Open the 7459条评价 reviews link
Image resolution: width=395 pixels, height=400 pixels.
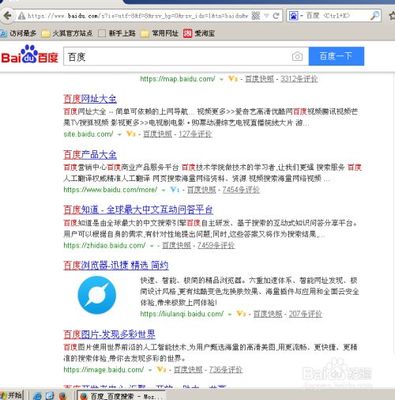click(x=216, y=245)
